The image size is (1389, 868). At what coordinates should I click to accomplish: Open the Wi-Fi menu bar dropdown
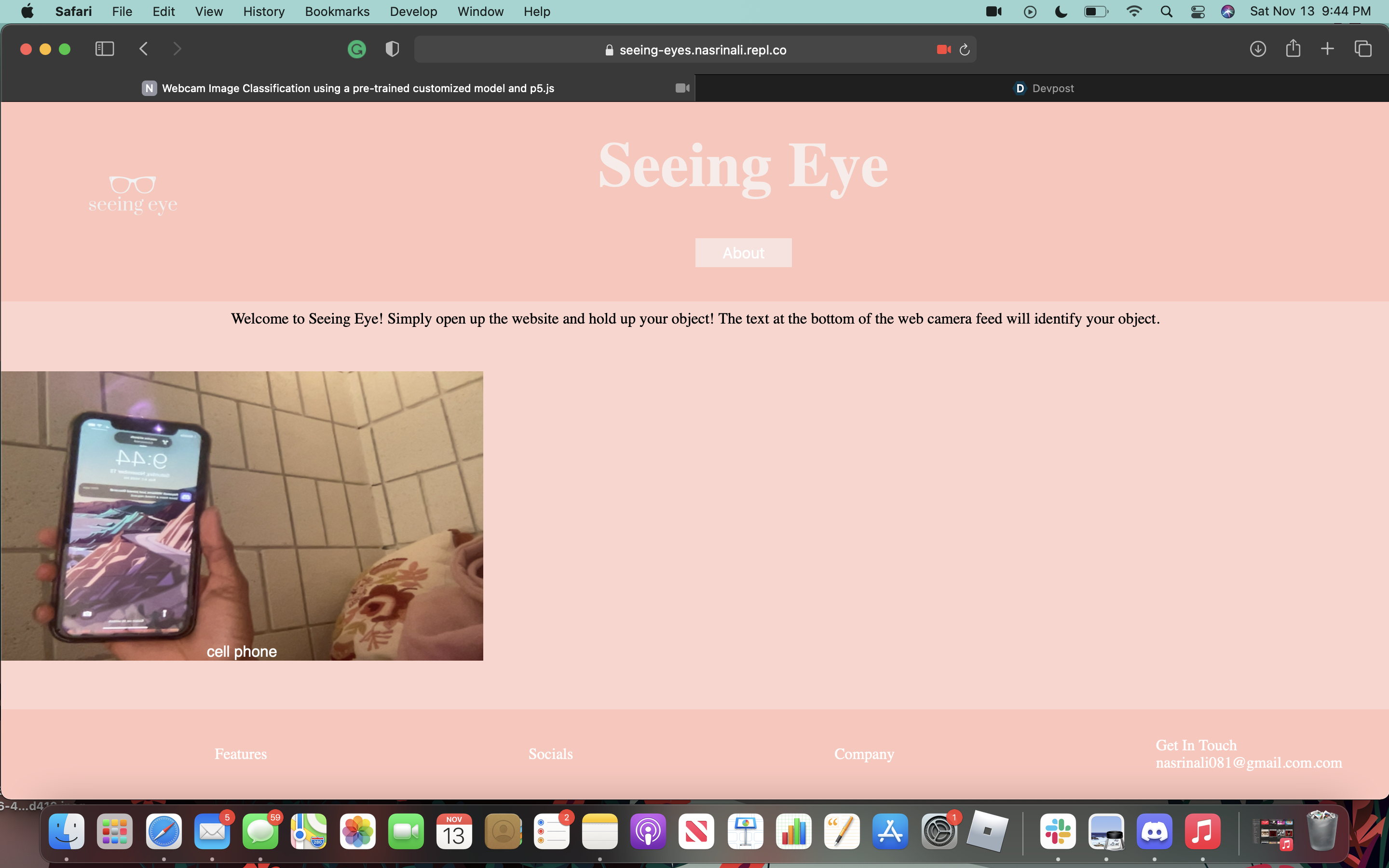pyautogui.click(x=1133, y=12)
